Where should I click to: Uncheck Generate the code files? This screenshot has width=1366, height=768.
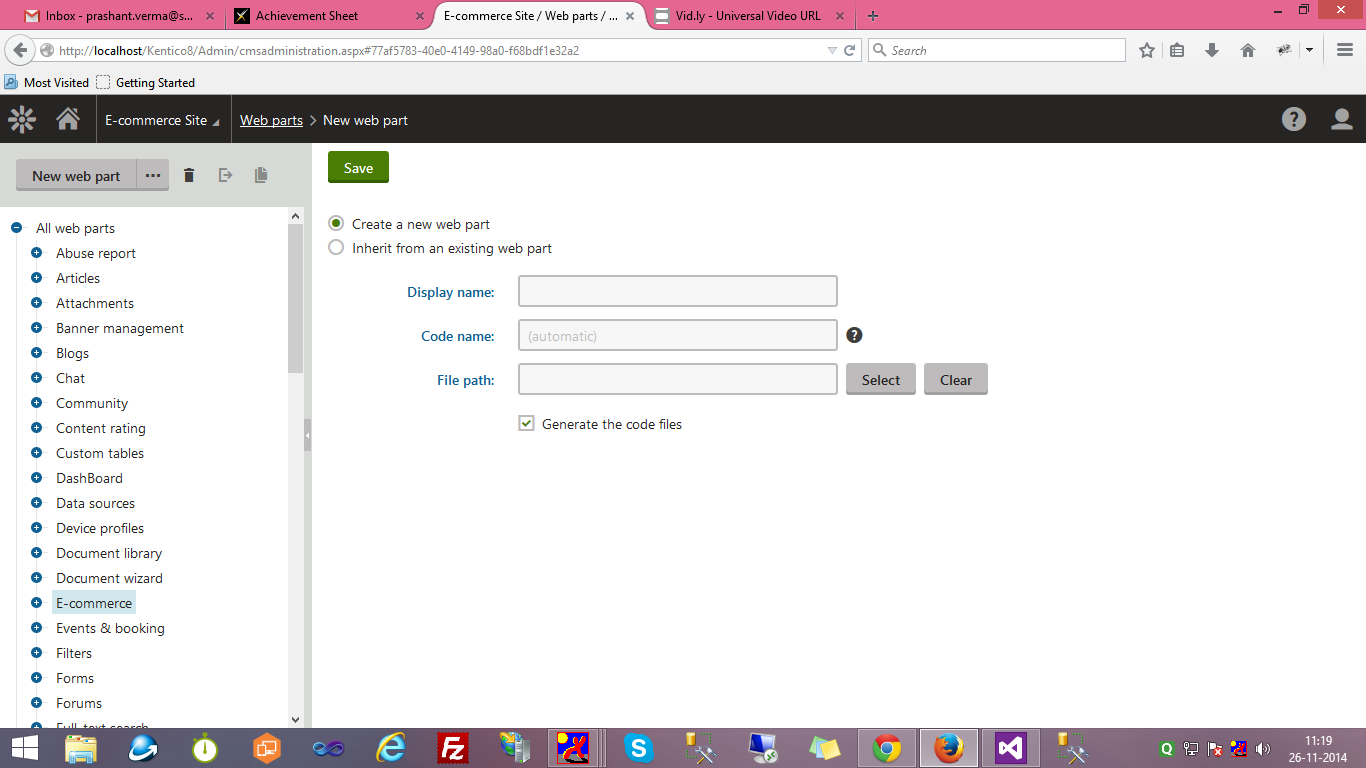click(527, 424)
